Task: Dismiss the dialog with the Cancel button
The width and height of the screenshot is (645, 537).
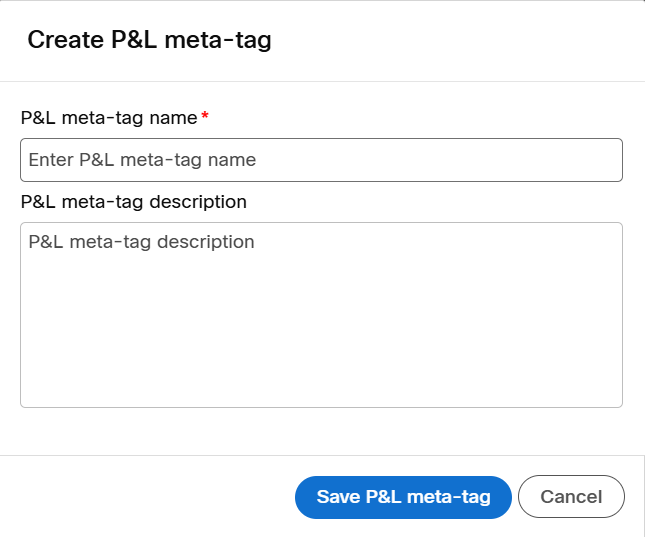Action: pos(571,497)
